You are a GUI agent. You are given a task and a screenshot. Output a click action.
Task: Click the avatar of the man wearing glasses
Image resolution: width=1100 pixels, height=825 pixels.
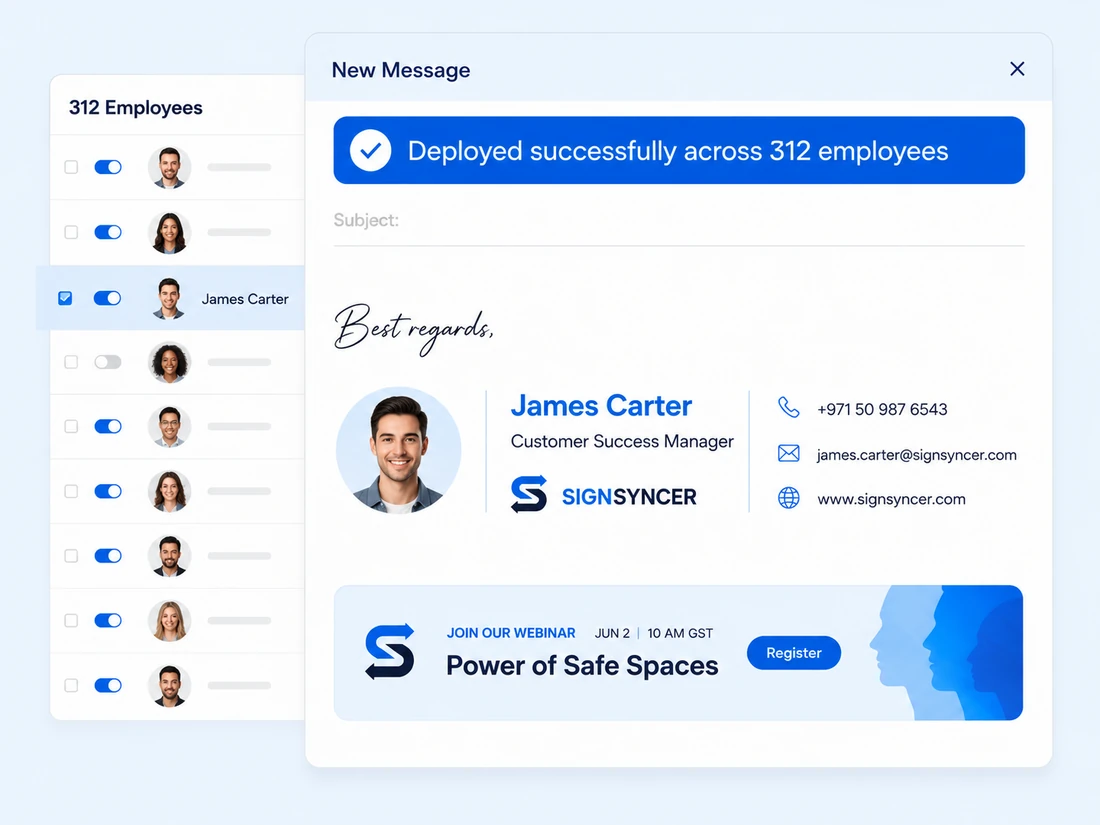click(x=169, y=427)
